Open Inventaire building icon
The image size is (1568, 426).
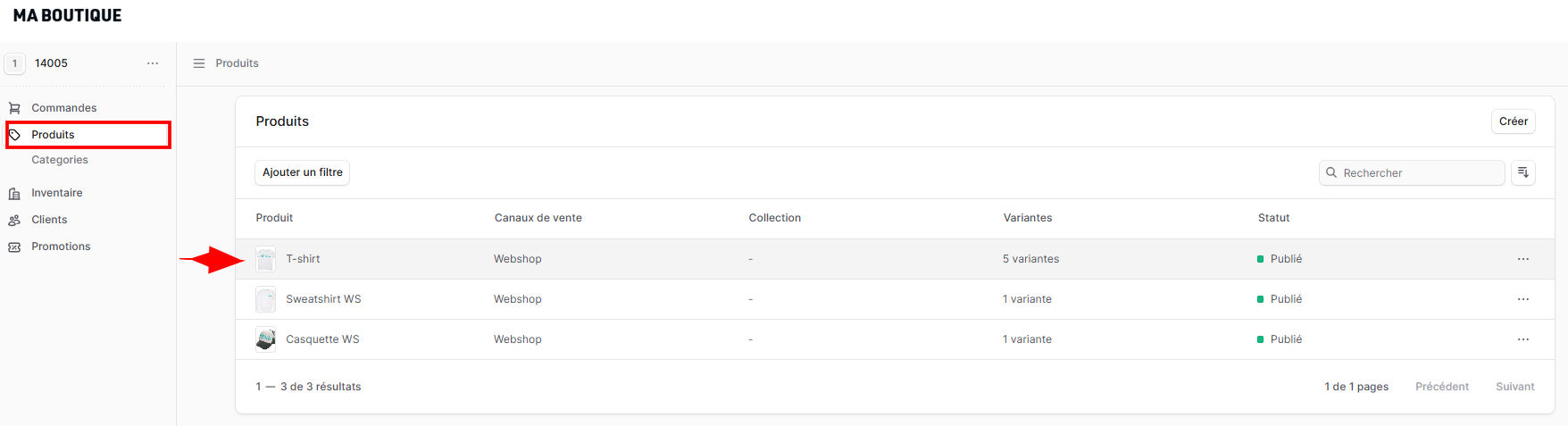pyautogui.click(x=14, y=193)
